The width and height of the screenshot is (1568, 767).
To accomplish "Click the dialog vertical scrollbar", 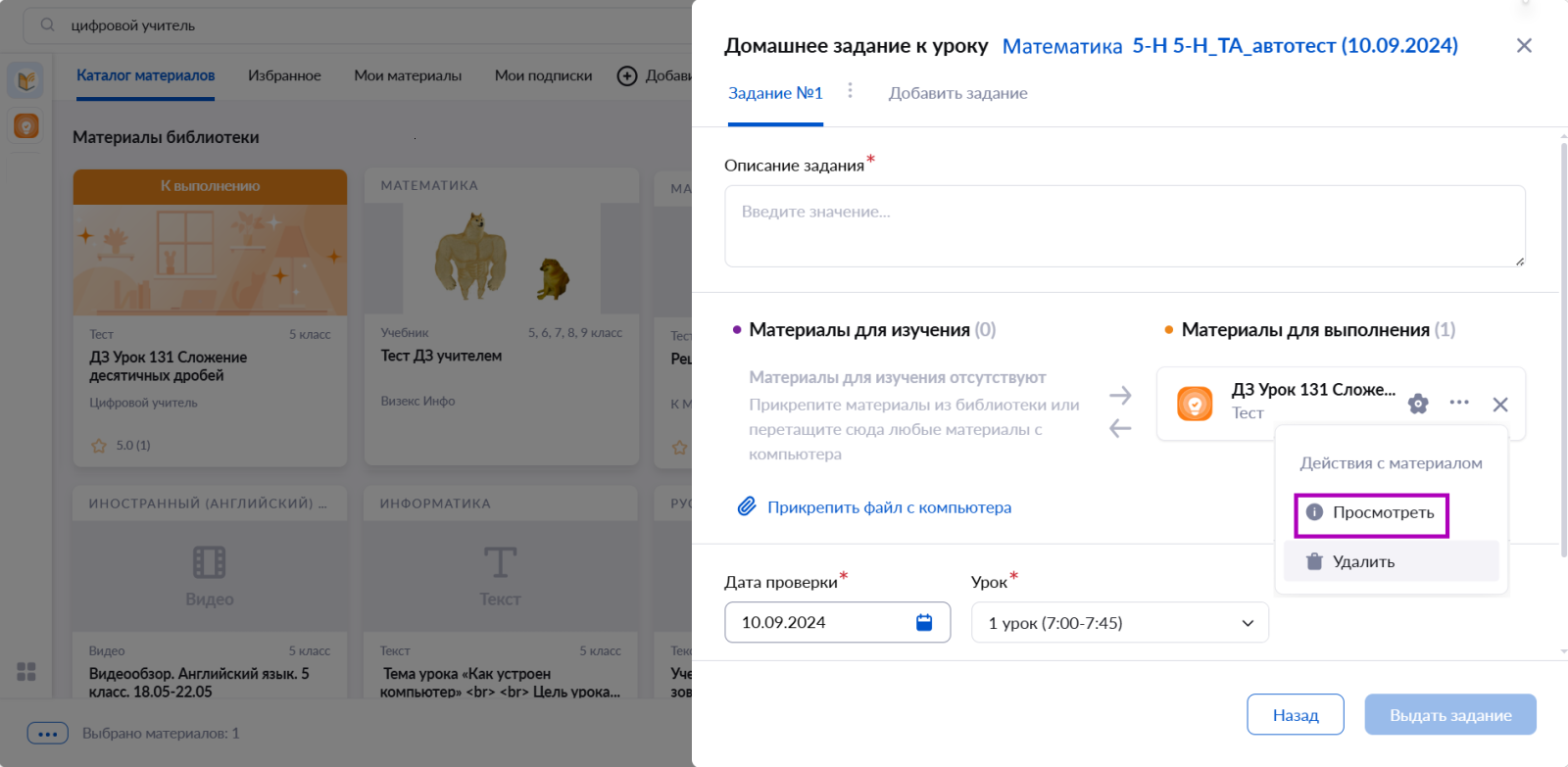I will [x=1563, y=350].
